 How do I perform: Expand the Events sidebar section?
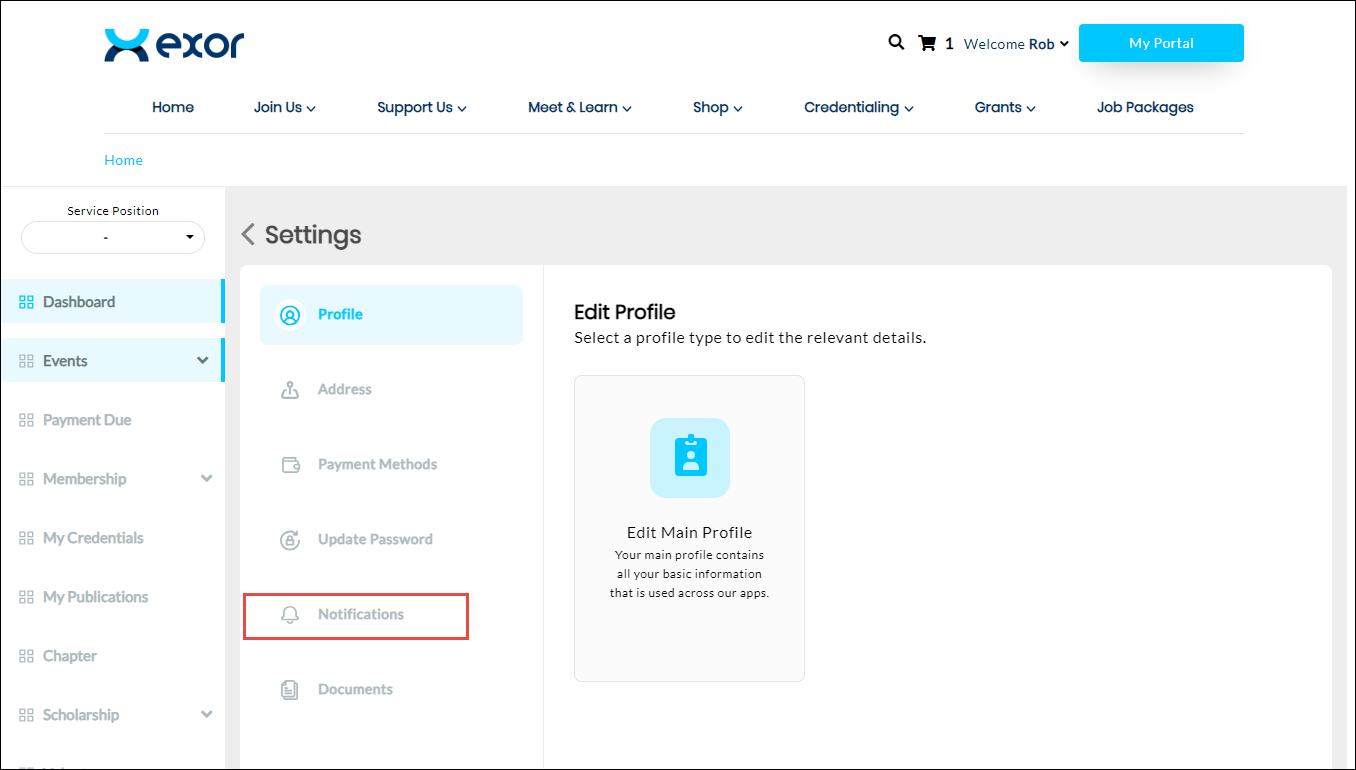pyautogui.click(x=202, y=361)
